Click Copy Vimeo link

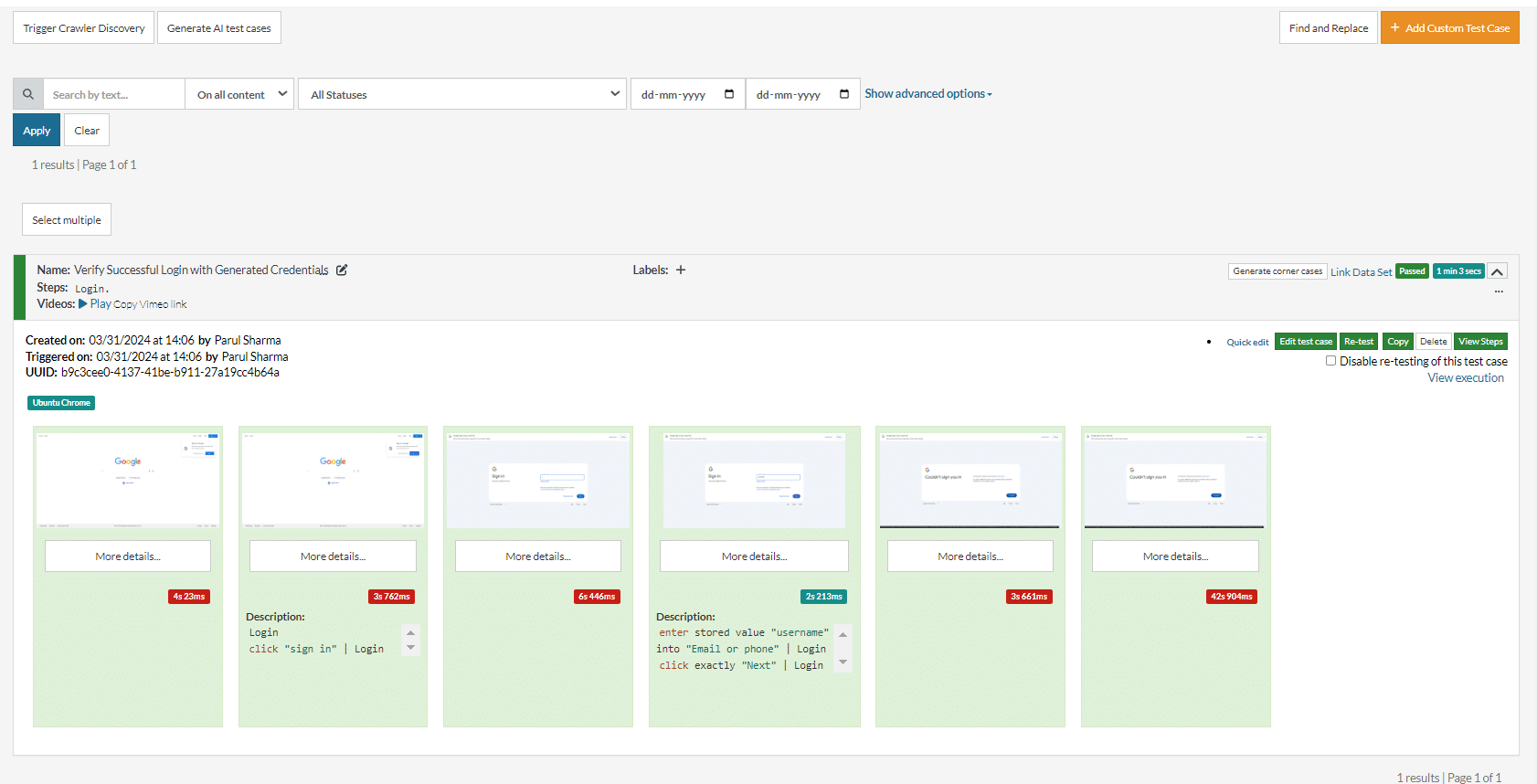tap(150, 304)
